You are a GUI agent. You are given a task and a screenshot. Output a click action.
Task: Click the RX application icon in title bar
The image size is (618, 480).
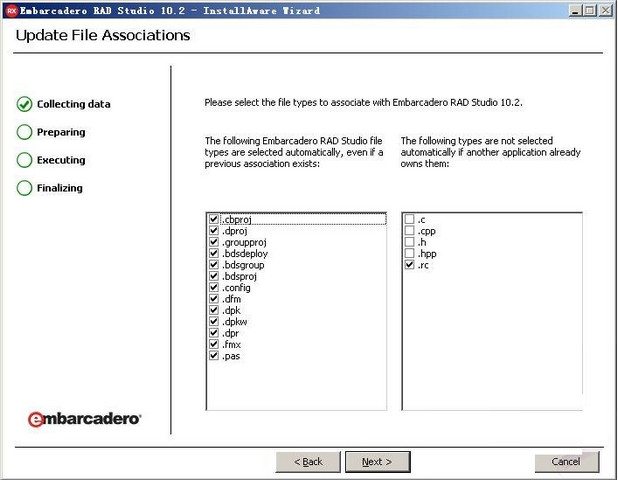(12, 11)
